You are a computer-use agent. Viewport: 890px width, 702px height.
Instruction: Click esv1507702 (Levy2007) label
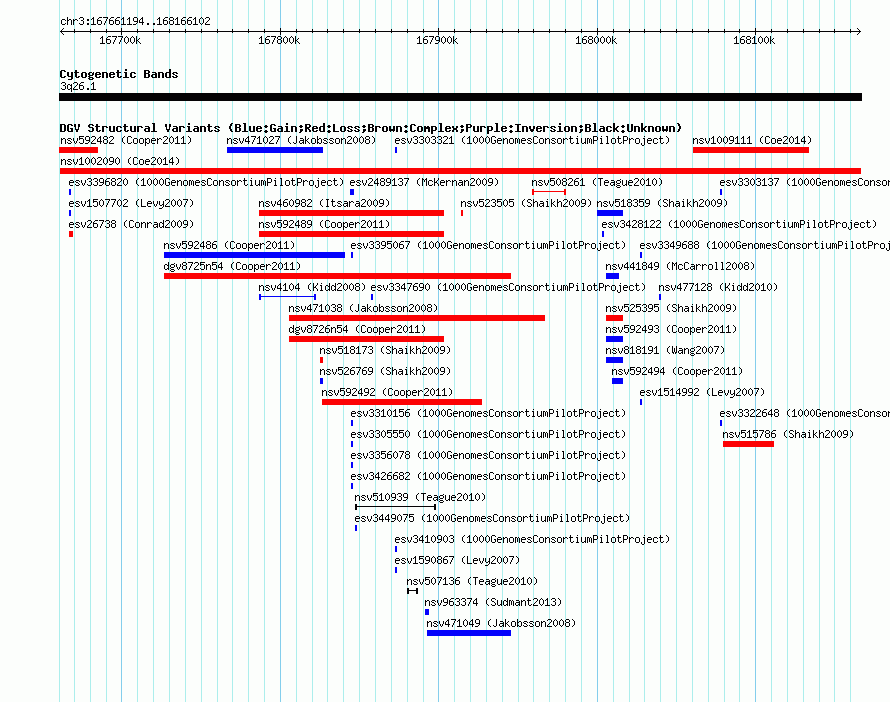(131, 203)
